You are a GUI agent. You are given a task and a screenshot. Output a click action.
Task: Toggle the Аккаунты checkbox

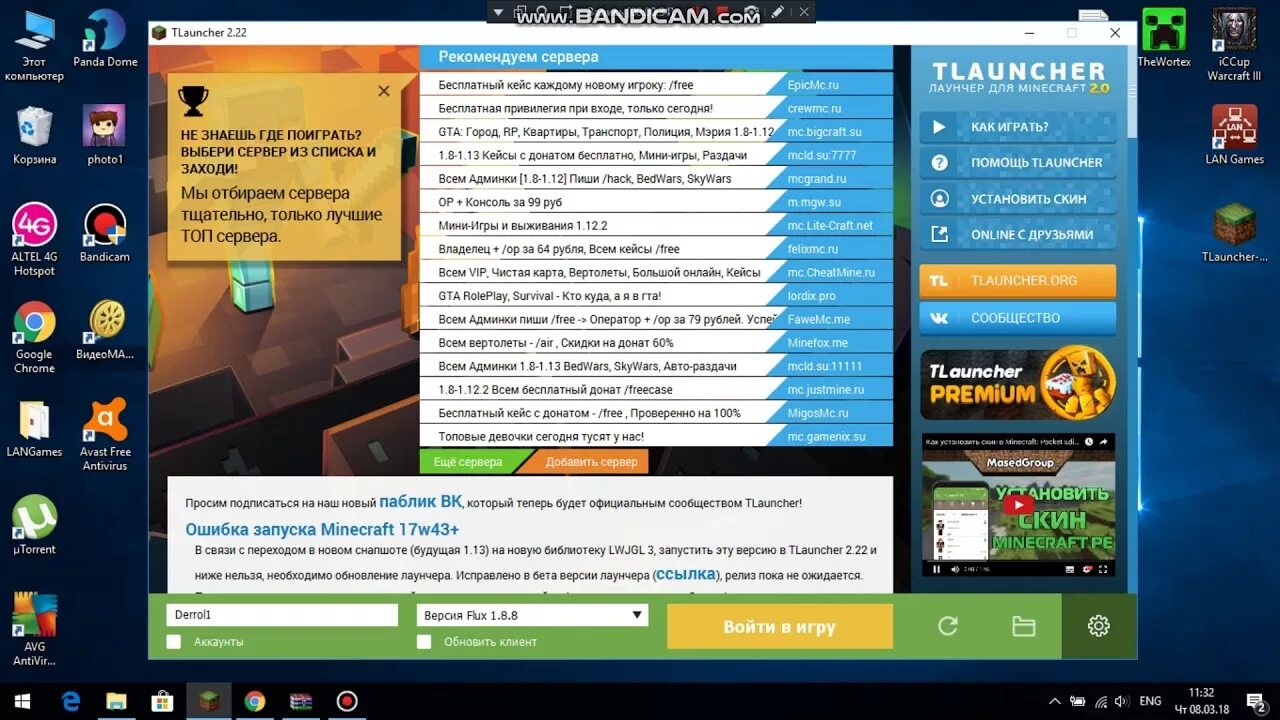pyautogui.click(x=174, y=642)
